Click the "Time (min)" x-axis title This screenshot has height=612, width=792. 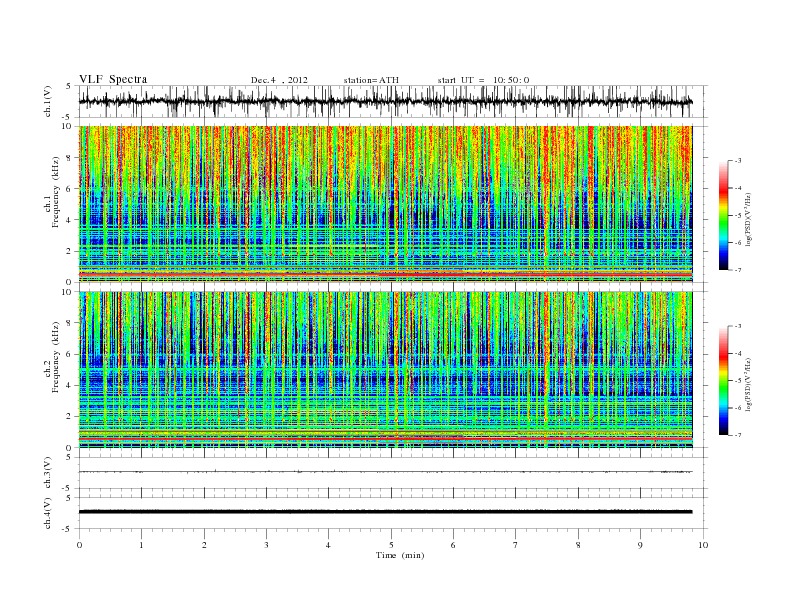pos(400,555)
